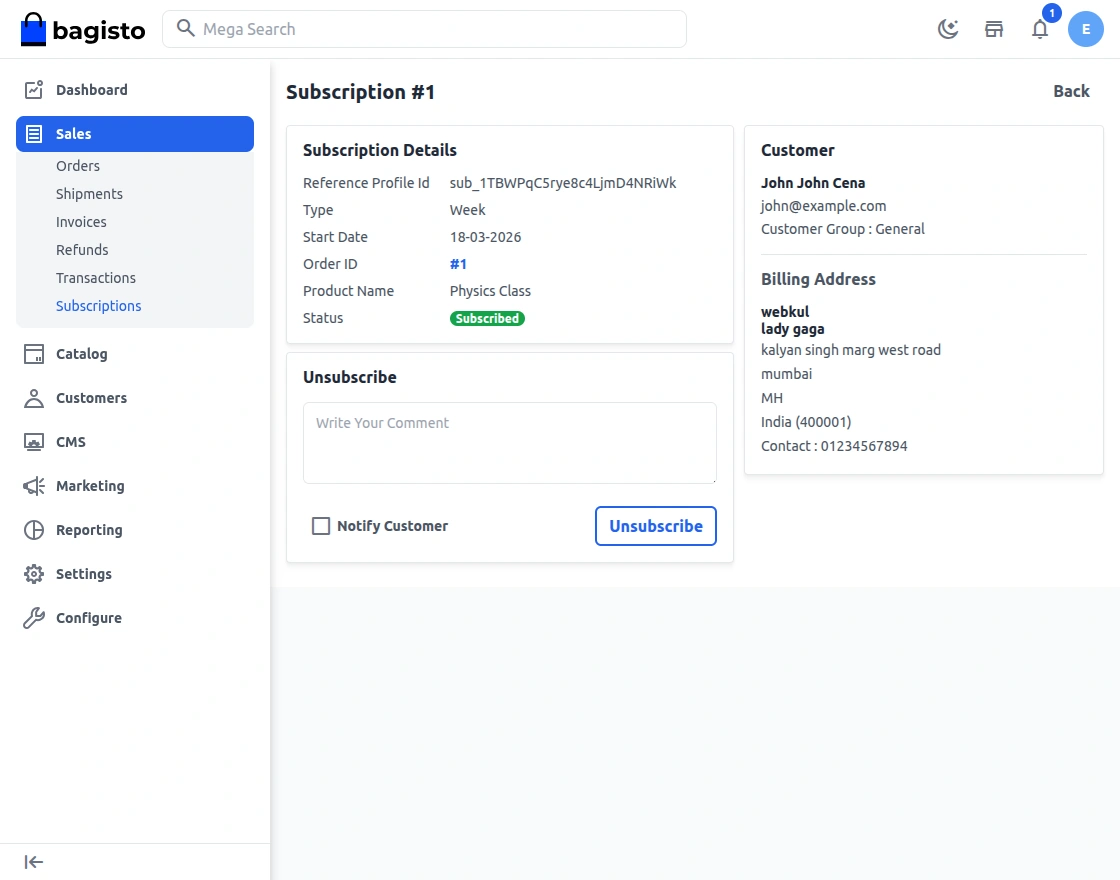This screenshot has height=880, width=1120.
Task: Select the Catalog sidebar icon
Action: click(x=33, y=353)
